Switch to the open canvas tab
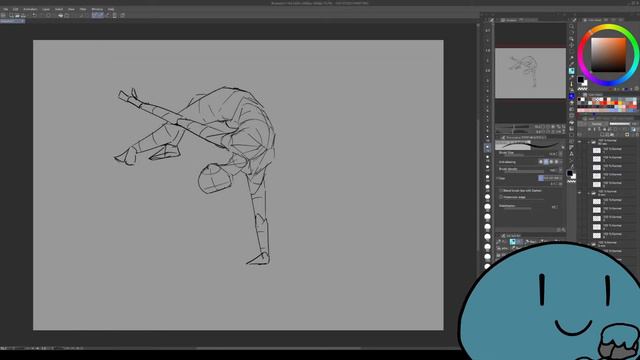 (x=12, y=21)
